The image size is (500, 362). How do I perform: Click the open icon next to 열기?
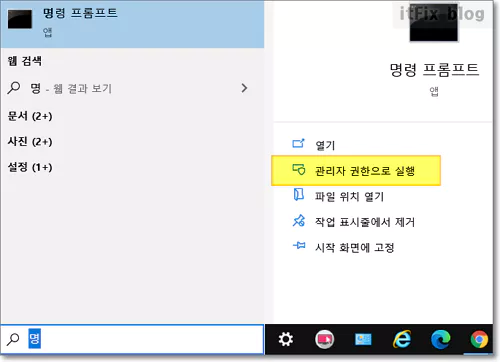(298, 143)
